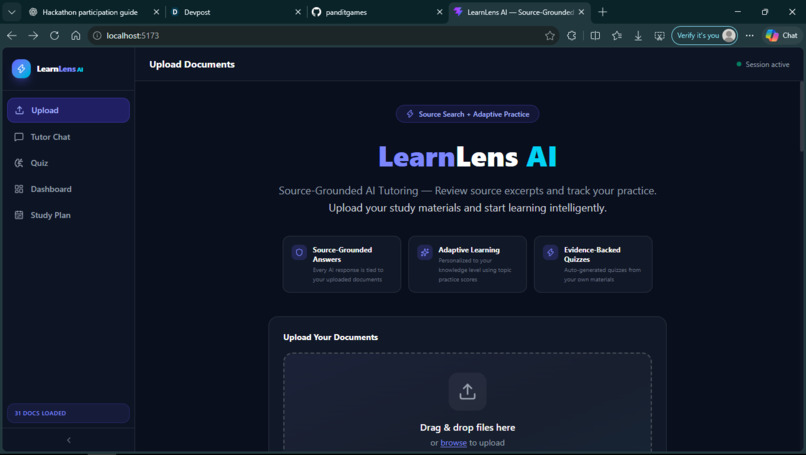Open a new browser tab with plus
The height and width of the screenshot is (455, 806).
602,12
